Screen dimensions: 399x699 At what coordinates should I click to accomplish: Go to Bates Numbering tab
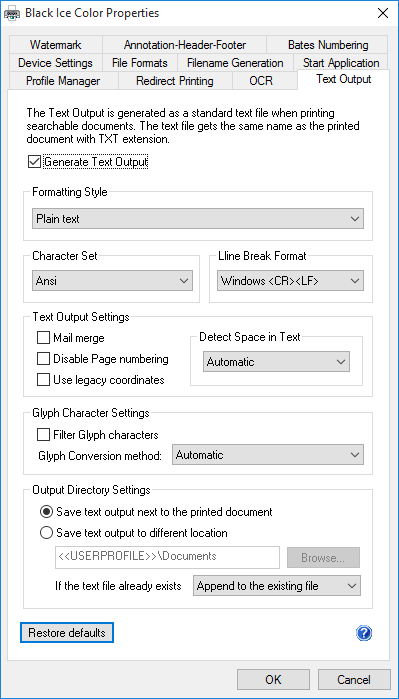tap(328, 45)
